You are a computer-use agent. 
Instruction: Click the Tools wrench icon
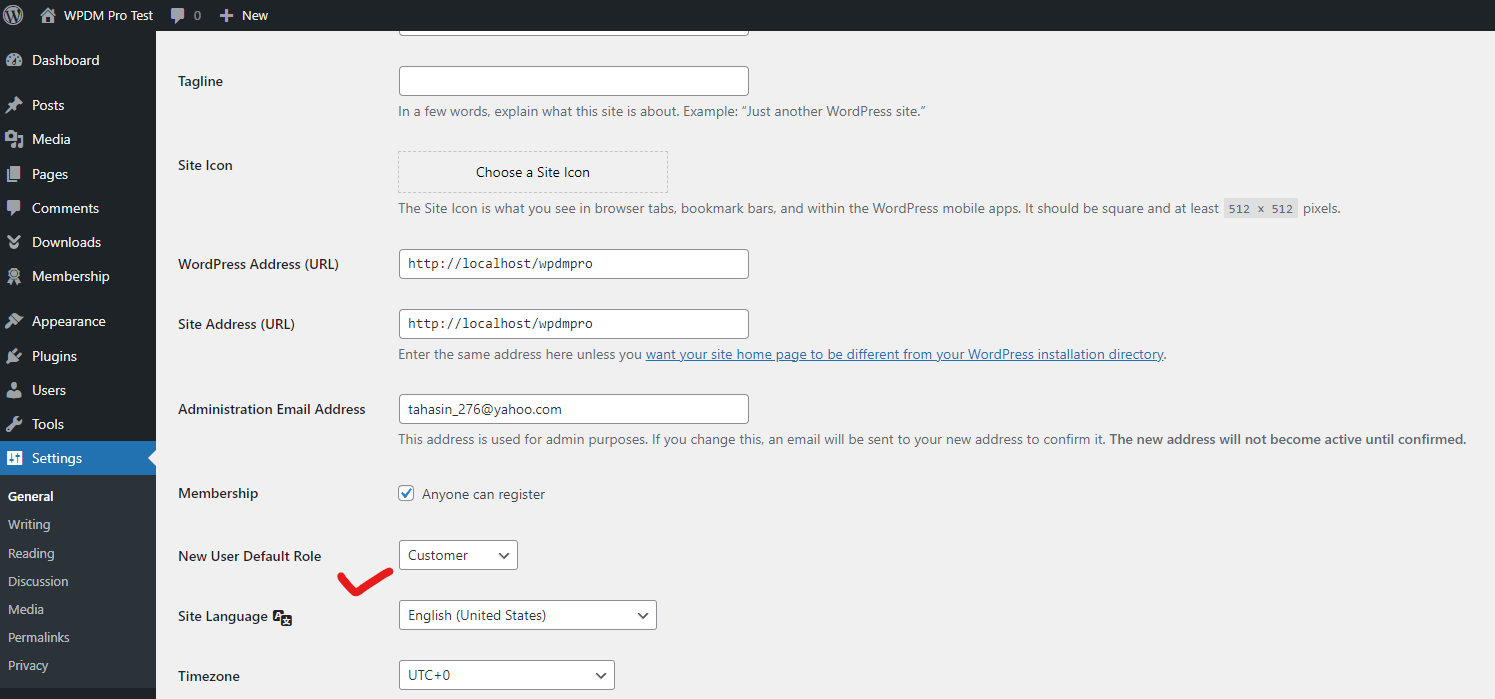pos(14,424)
